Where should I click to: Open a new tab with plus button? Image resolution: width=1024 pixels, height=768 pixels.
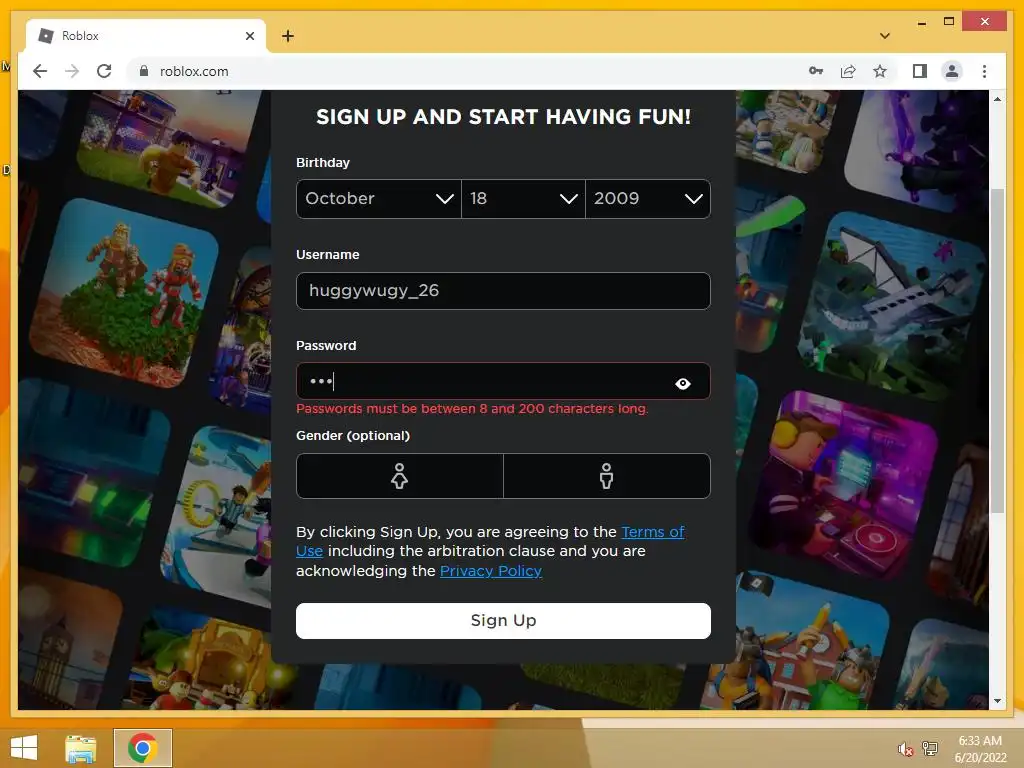pos(288,36)
